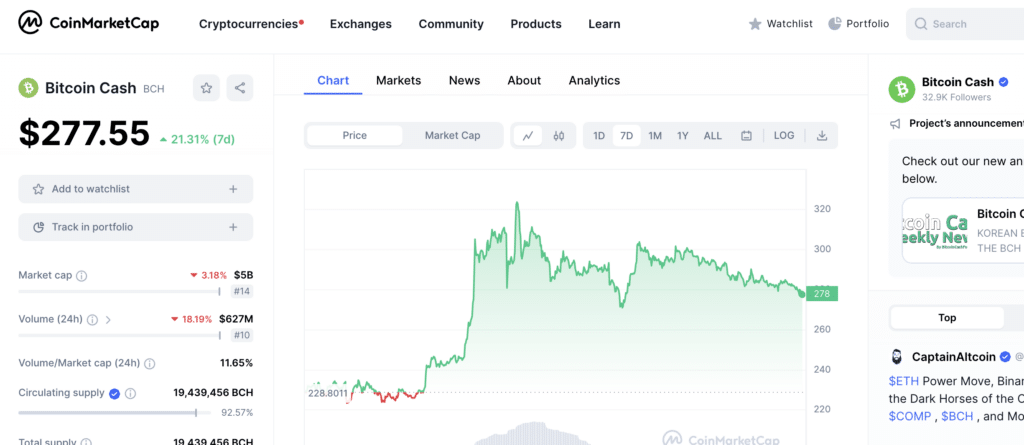Select the Top posts tab
This screenshot has width=1024, height=445.
pyautogui.click(x=947, y=318)
